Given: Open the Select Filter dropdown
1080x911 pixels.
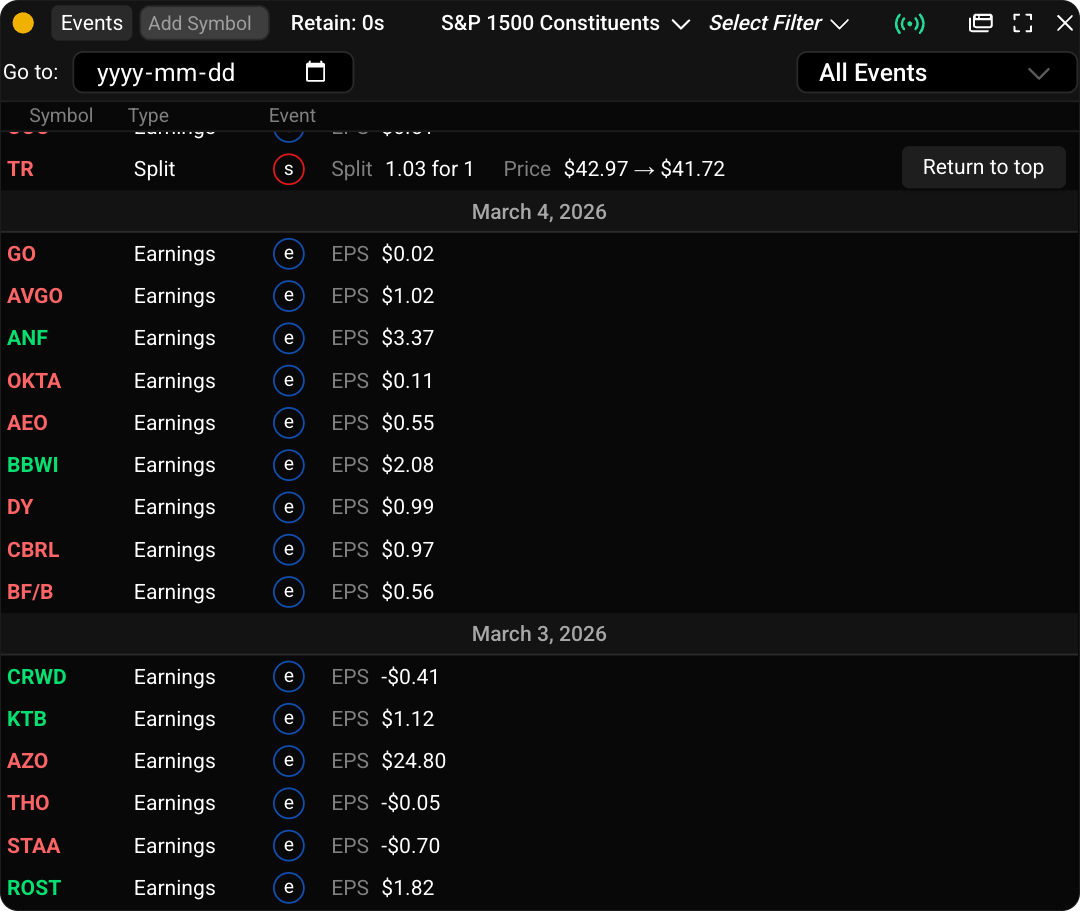Looking at the screenshot, I should [x=779, y=22].
